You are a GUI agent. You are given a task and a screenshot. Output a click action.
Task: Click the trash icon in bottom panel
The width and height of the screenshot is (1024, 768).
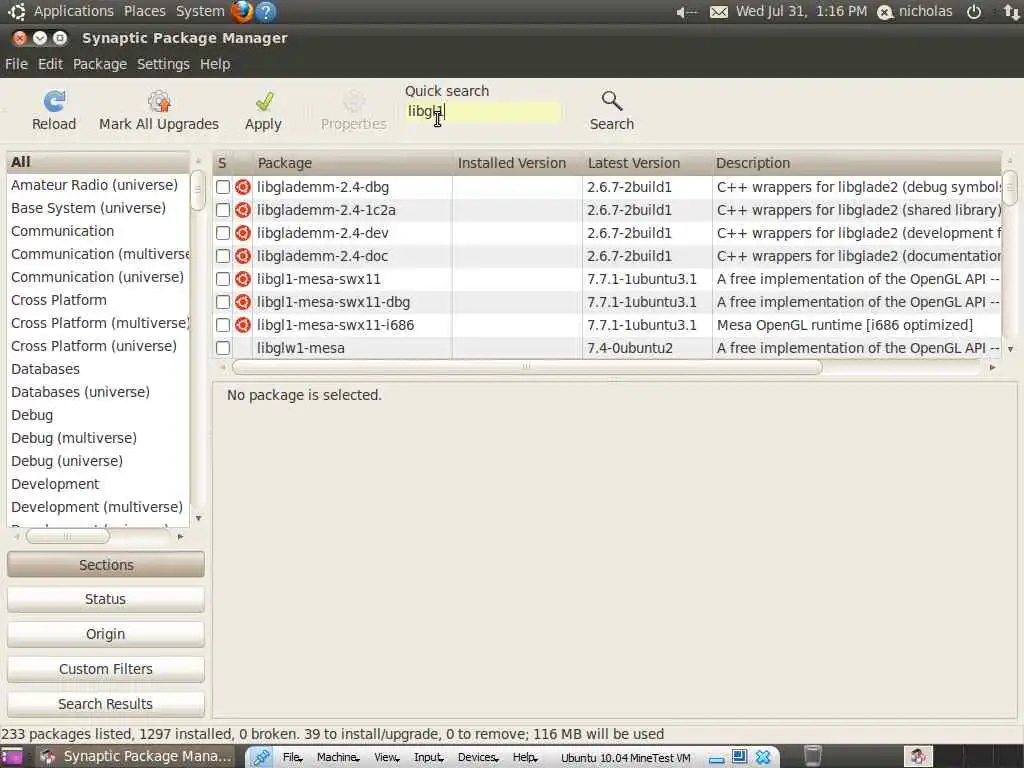[812, 756]
